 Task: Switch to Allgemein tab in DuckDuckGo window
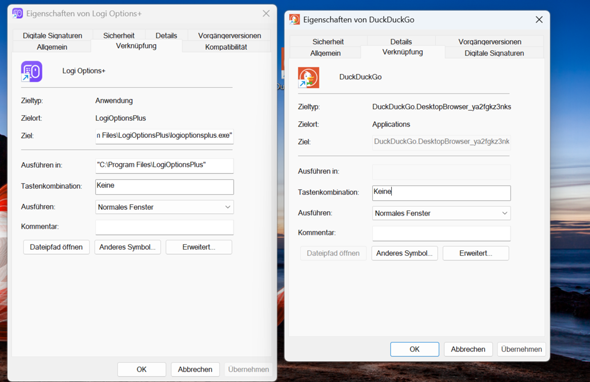tap(325, 53)
